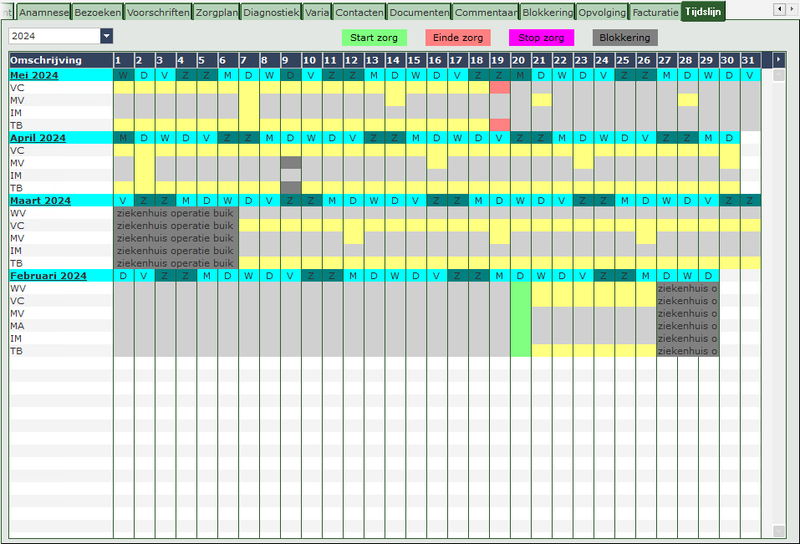Image resolution: width=800 pixels, height=544 pixels.
Task: Click the red Einde zorg legend
Action: click(x=458, y=37)
